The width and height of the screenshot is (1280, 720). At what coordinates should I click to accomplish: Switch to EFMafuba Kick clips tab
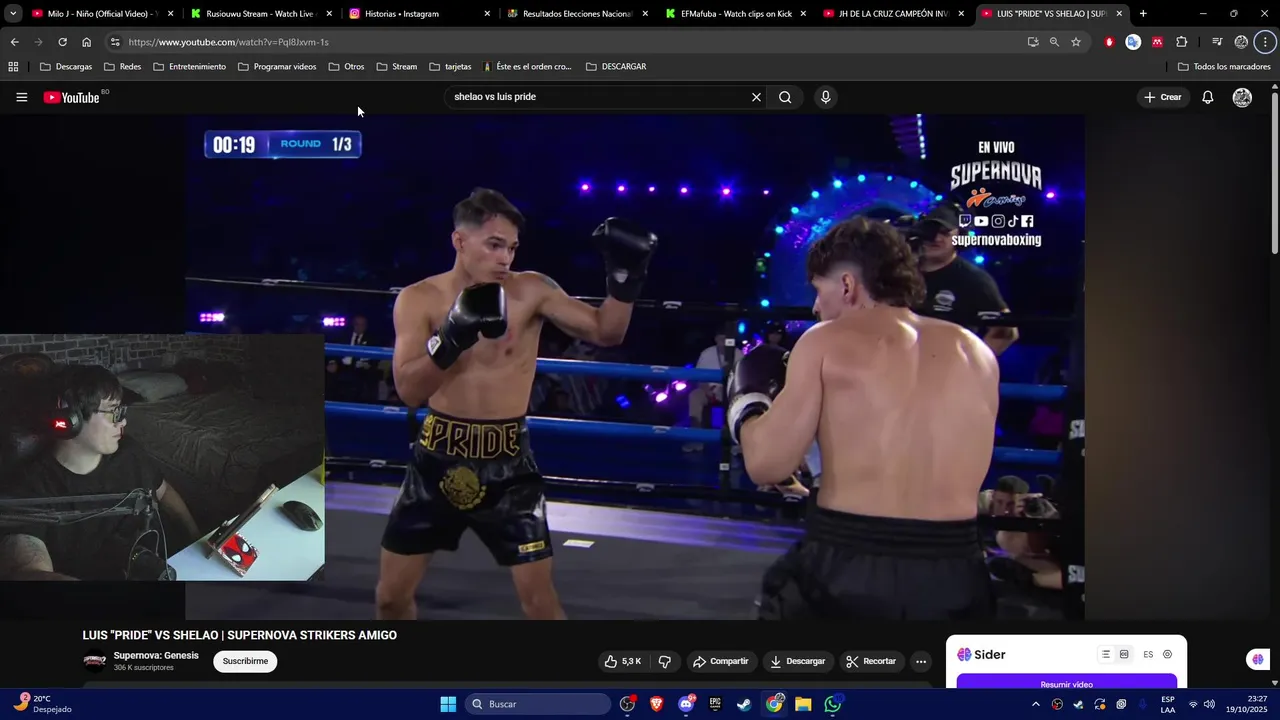pos(734,14)
